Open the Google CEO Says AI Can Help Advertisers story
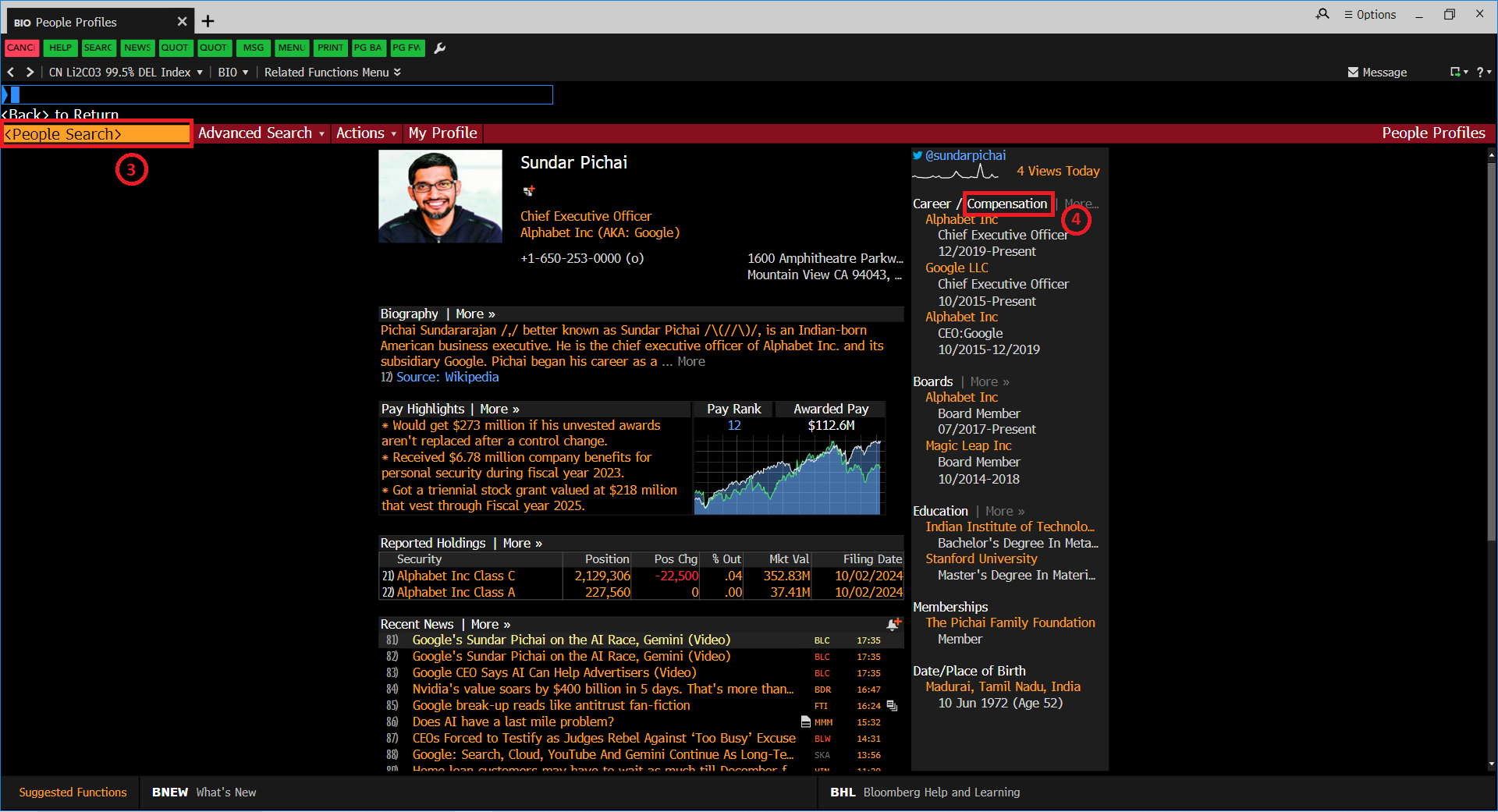This screenshot has width=1498, height=812. pos(554,672)
